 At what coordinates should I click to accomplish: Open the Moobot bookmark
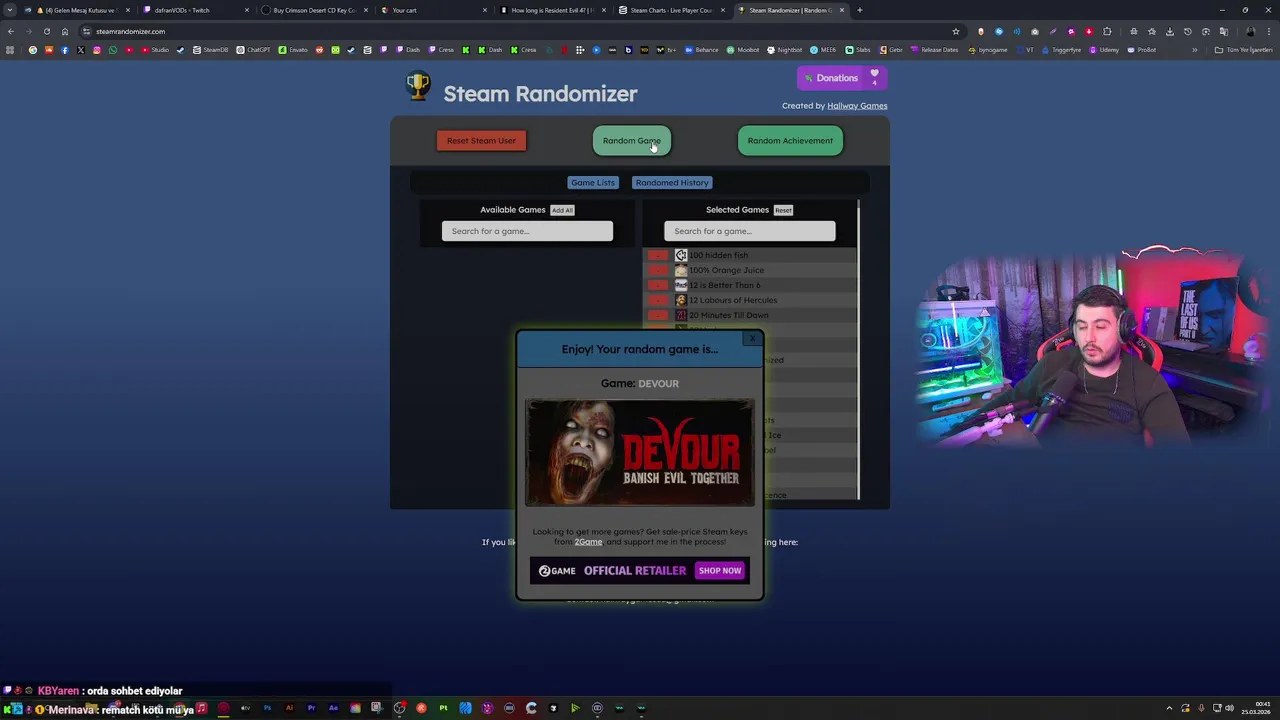point(743,50)
